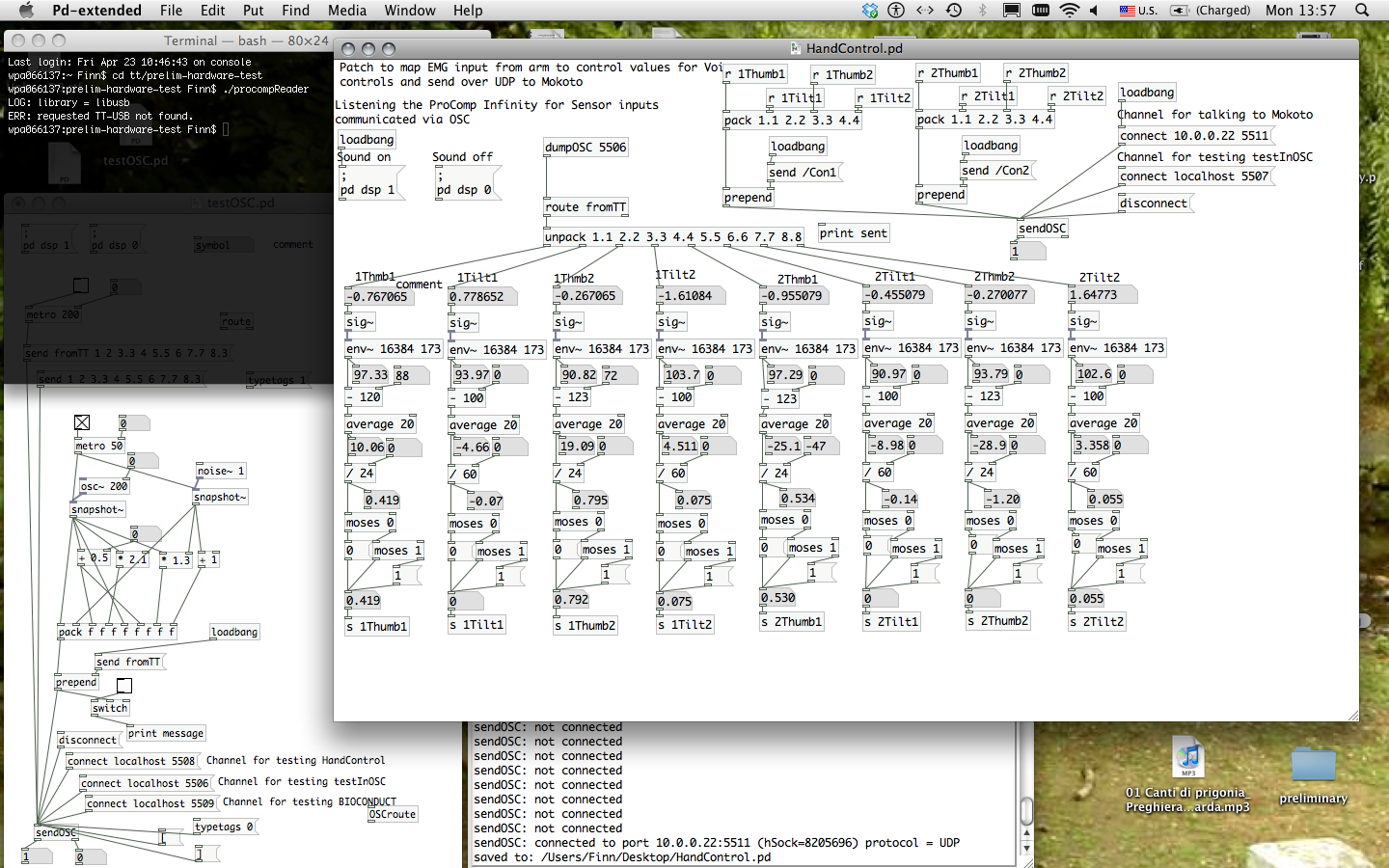Click the 'connect 10.0.0.22 5511' message box
1389x868 pixels.
coord(1194,136)
